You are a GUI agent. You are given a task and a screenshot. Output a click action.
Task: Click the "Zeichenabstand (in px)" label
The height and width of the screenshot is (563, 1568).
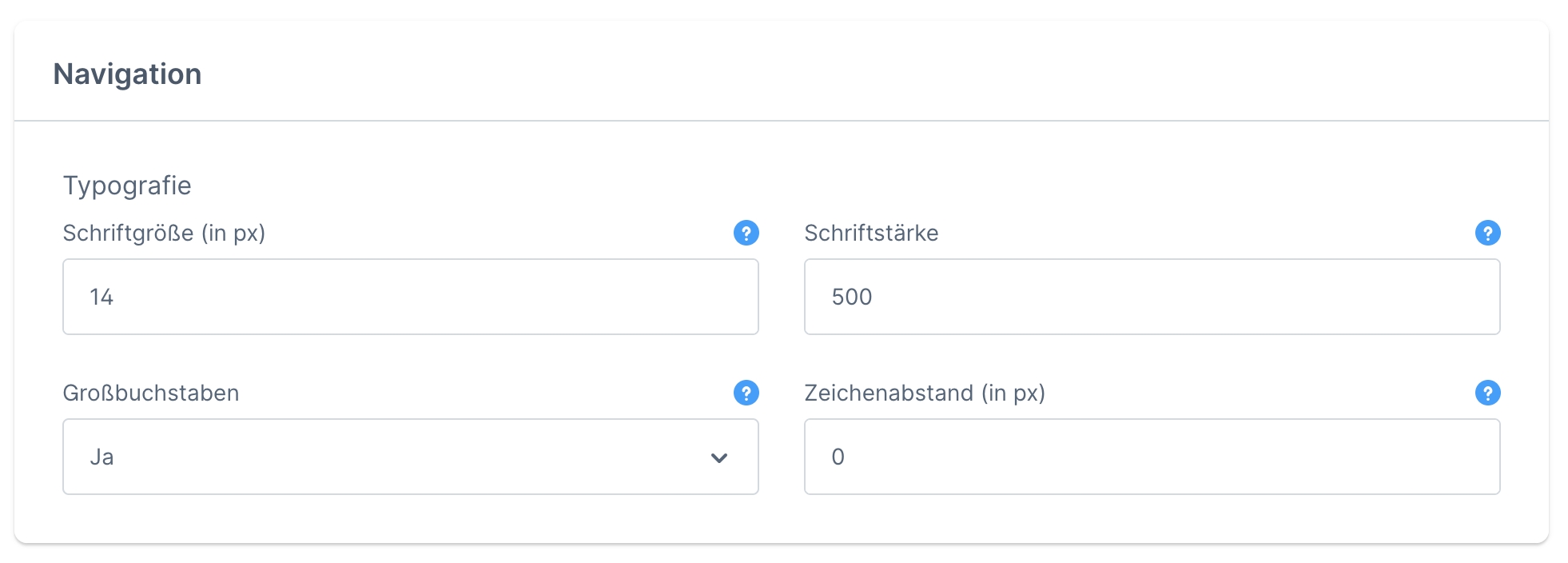pyautogui.click(x=925, y=393)
